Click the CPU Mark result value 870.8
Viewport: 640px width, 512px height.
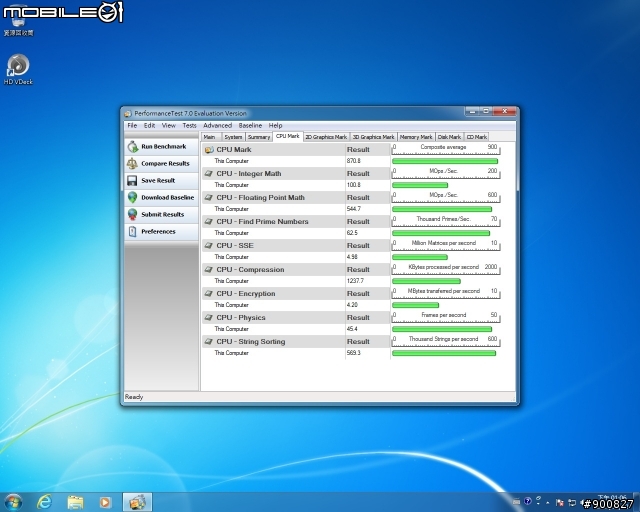pos(354,161)
